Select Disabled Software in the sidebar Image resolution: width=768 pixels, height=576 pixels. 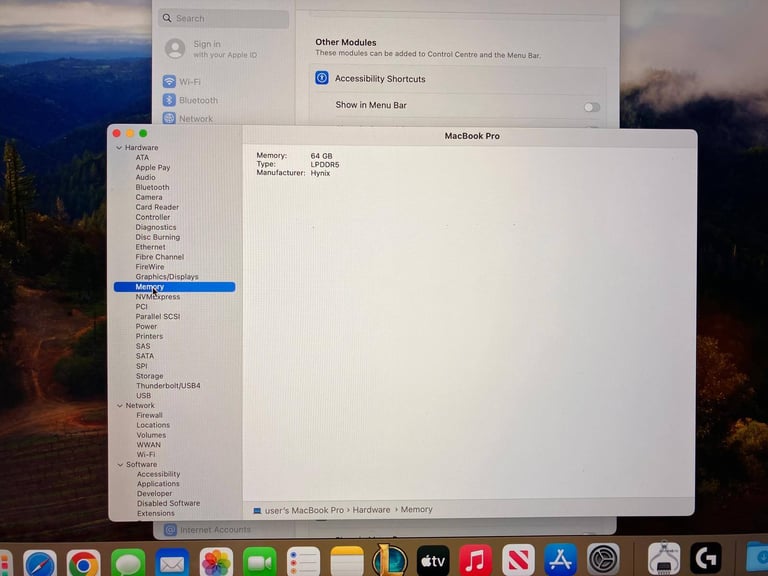pyautogui.click(x=168, y=503)
